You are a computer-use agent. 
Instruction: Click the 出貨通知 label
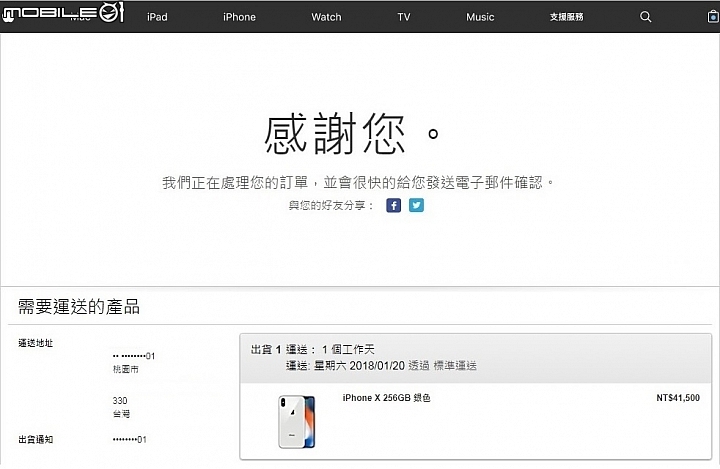pyautogui.click(x=35, y=440)
